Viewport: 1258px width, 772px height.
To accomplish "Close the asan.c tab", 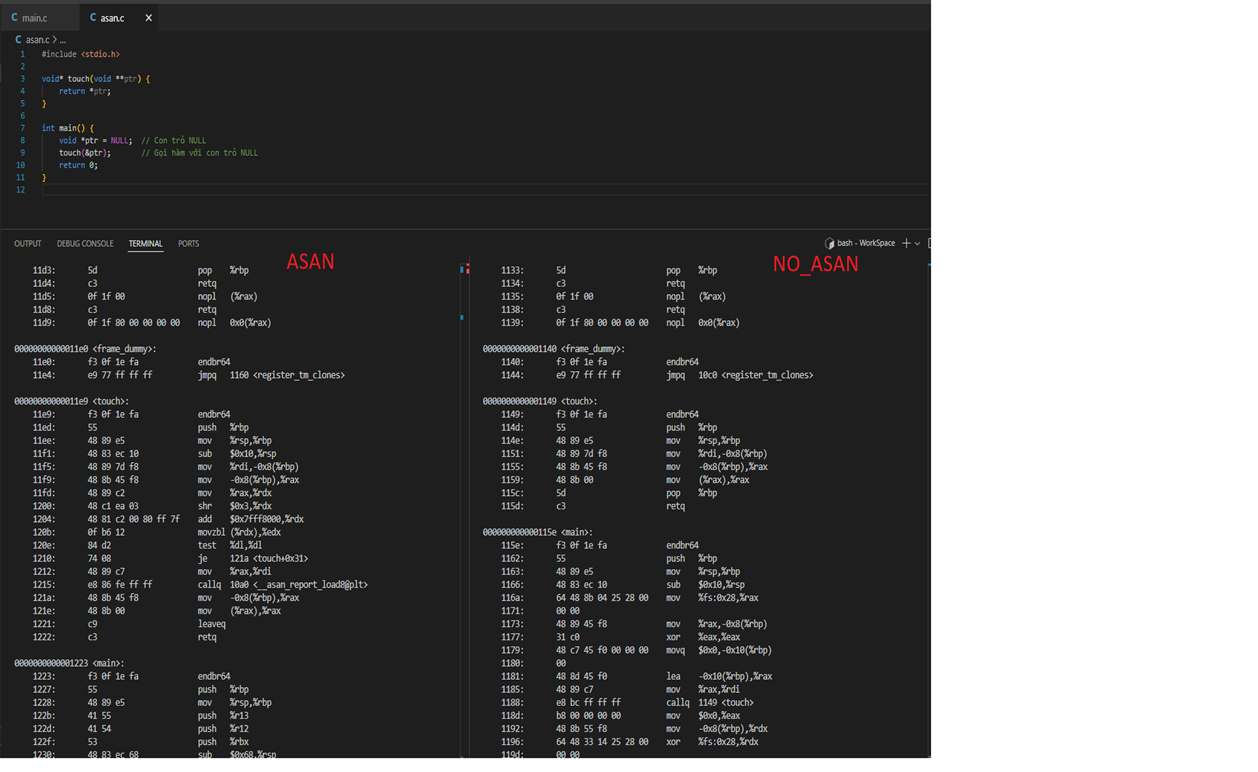I will click(149, 18).
